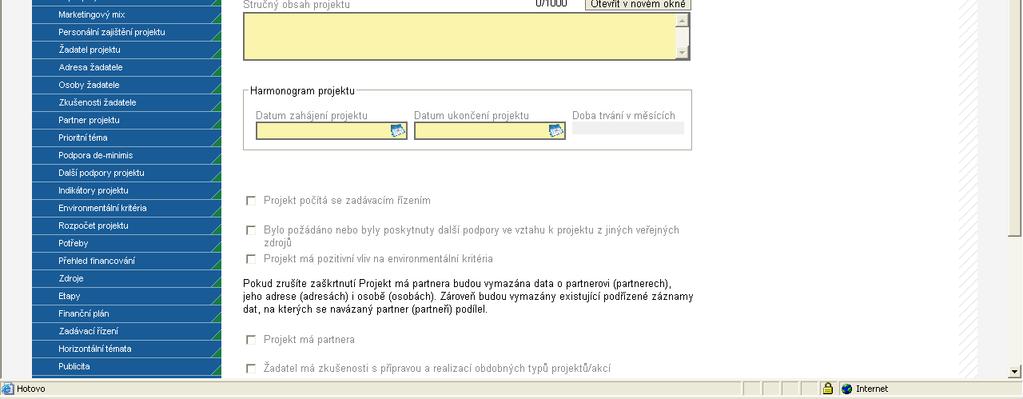Screen dimensions: 1023x399
Task: Select Zdroje menu item
Action: 127,278
